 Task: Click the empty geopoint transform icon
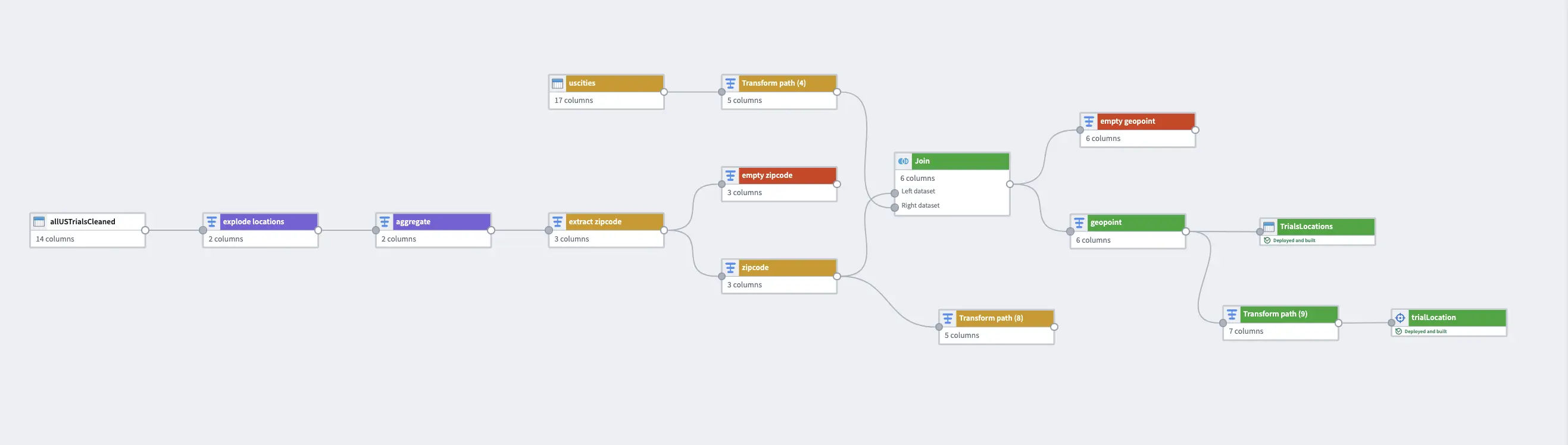1089,121
